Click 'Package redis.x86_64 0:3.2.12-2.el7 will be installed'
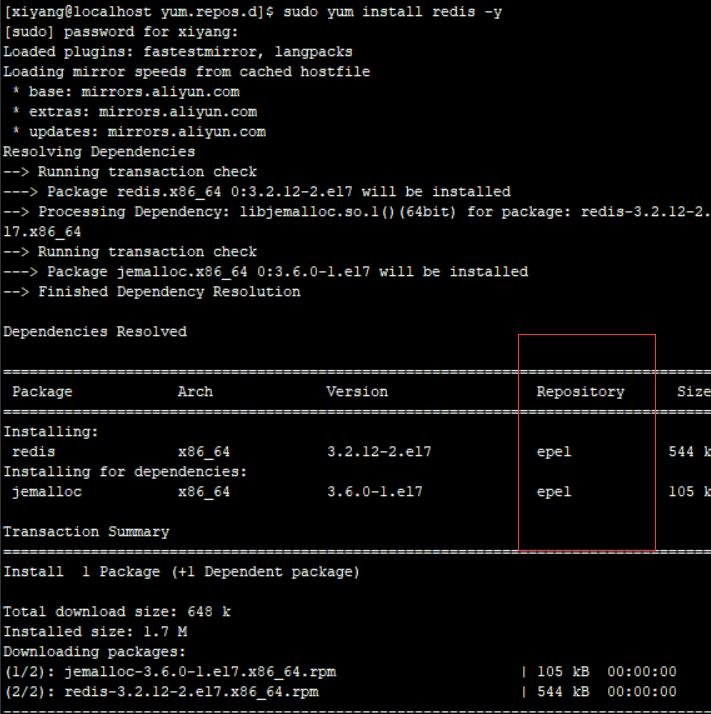Viewport: 711px width, 714px height. click(279, 192)
